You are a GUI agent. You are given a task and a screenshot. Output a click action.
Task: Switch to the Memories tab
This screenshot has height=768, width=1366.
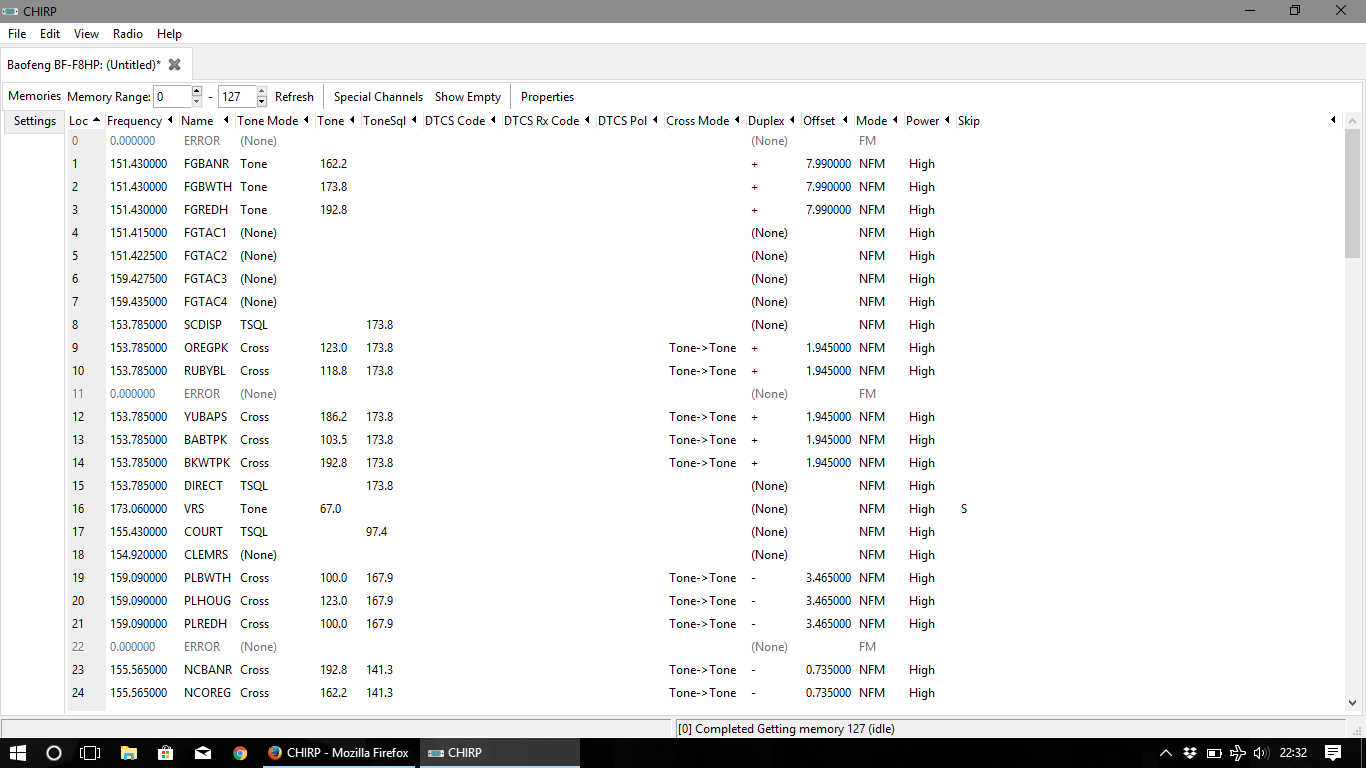pyautogui.click(x=34, y=96)
